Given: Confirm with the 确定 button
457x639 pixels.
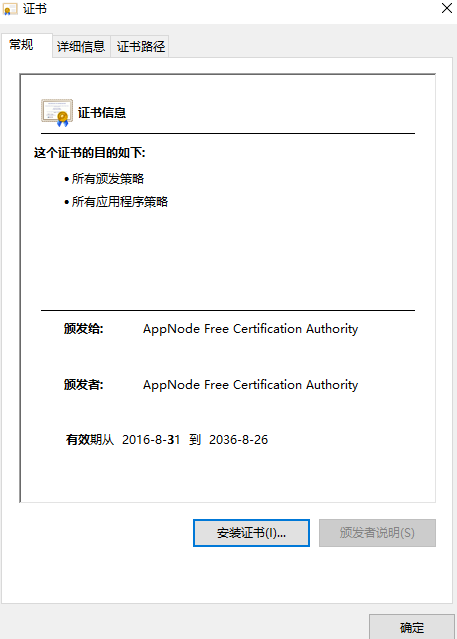Looking at the screenshot, I should (x=412, y=627).
